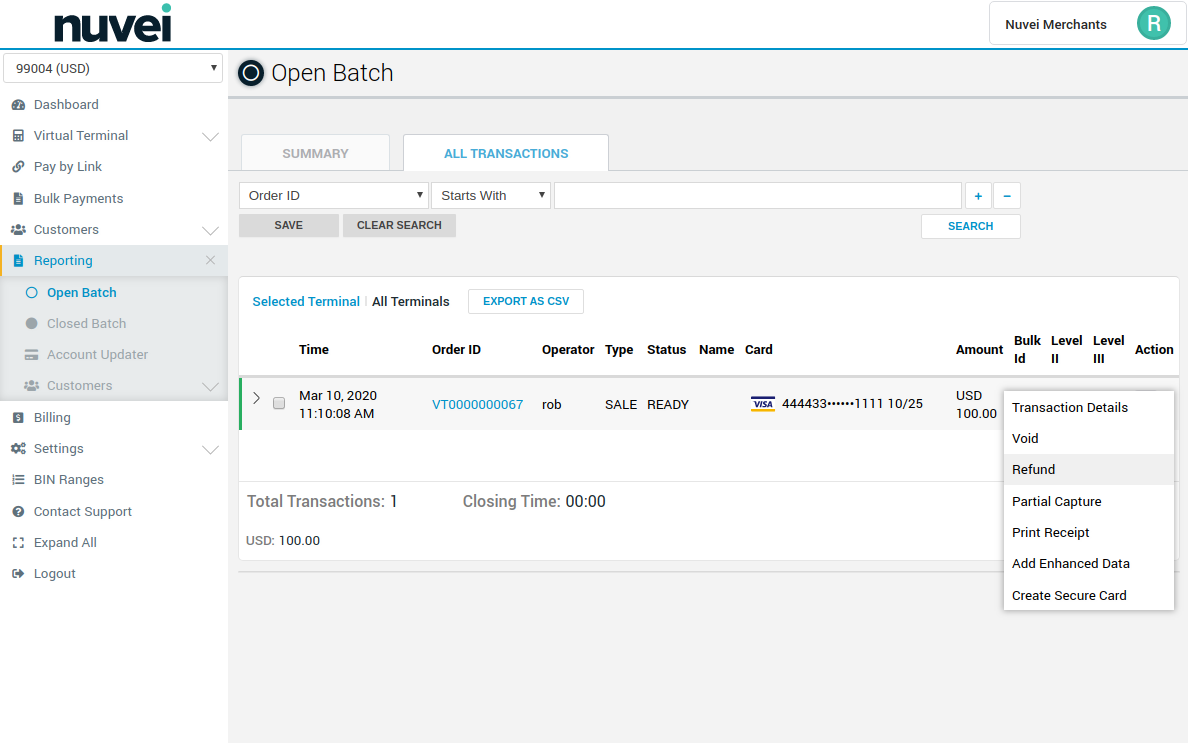The width and height of the screenshot is (1188, 743).
Task: Expand the Settings menu chevron
Action: 210,449
